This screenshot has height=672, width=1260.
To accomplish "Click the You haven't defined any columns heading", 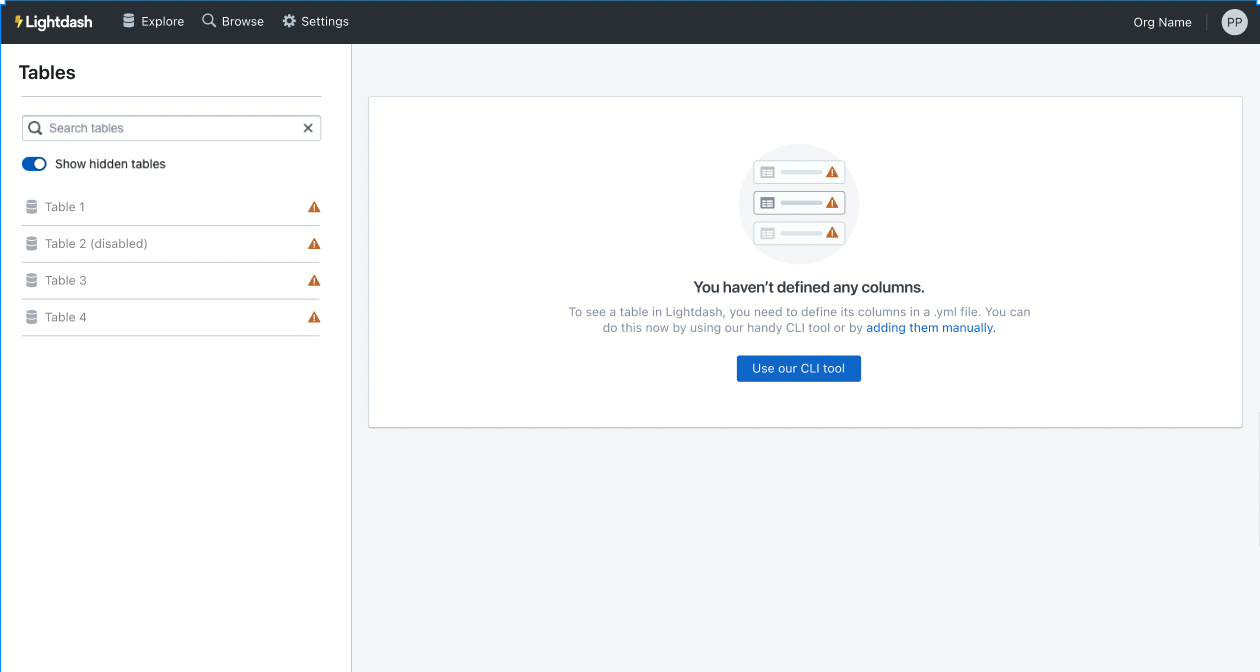I will [x=809, y=288].
